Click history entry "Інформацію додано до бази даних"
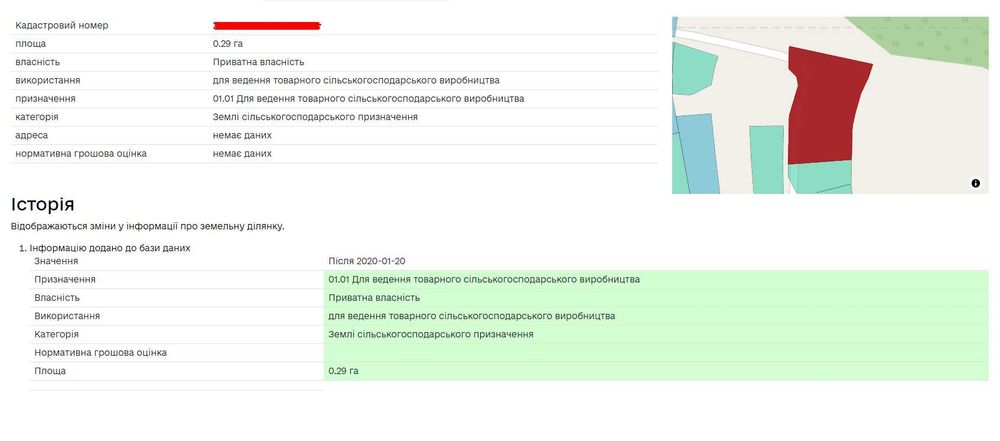Image resolution: width=1000 pixels, height=441 pixels. (x=110, y=248)
